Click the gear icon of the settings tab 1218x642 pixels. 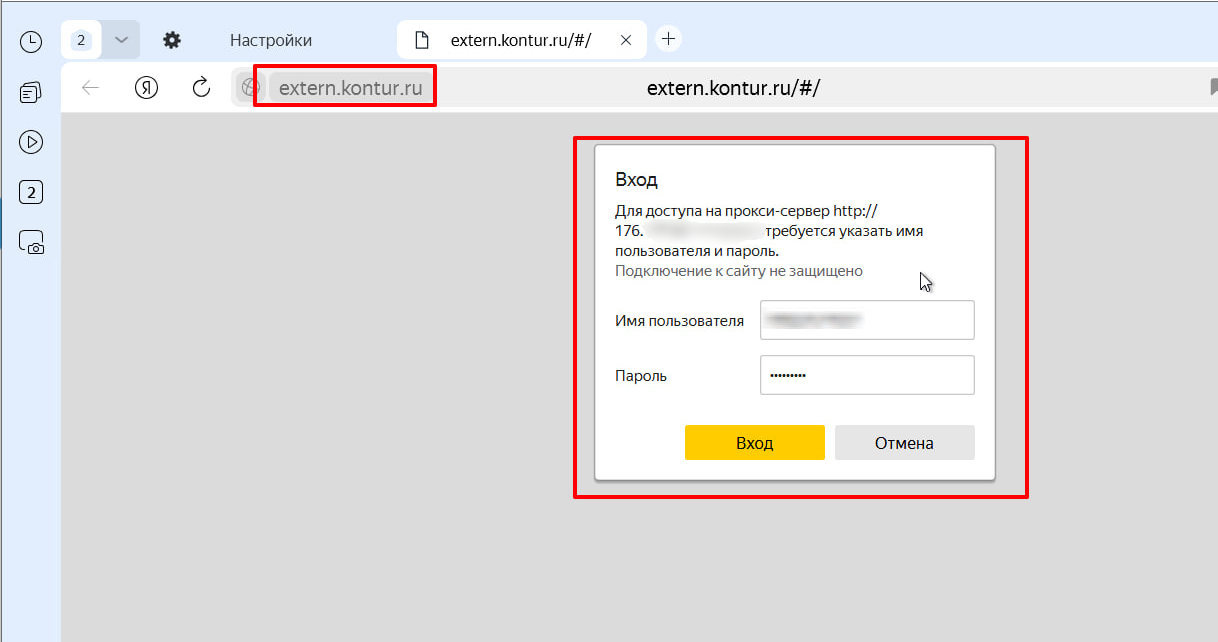point(172,40)
